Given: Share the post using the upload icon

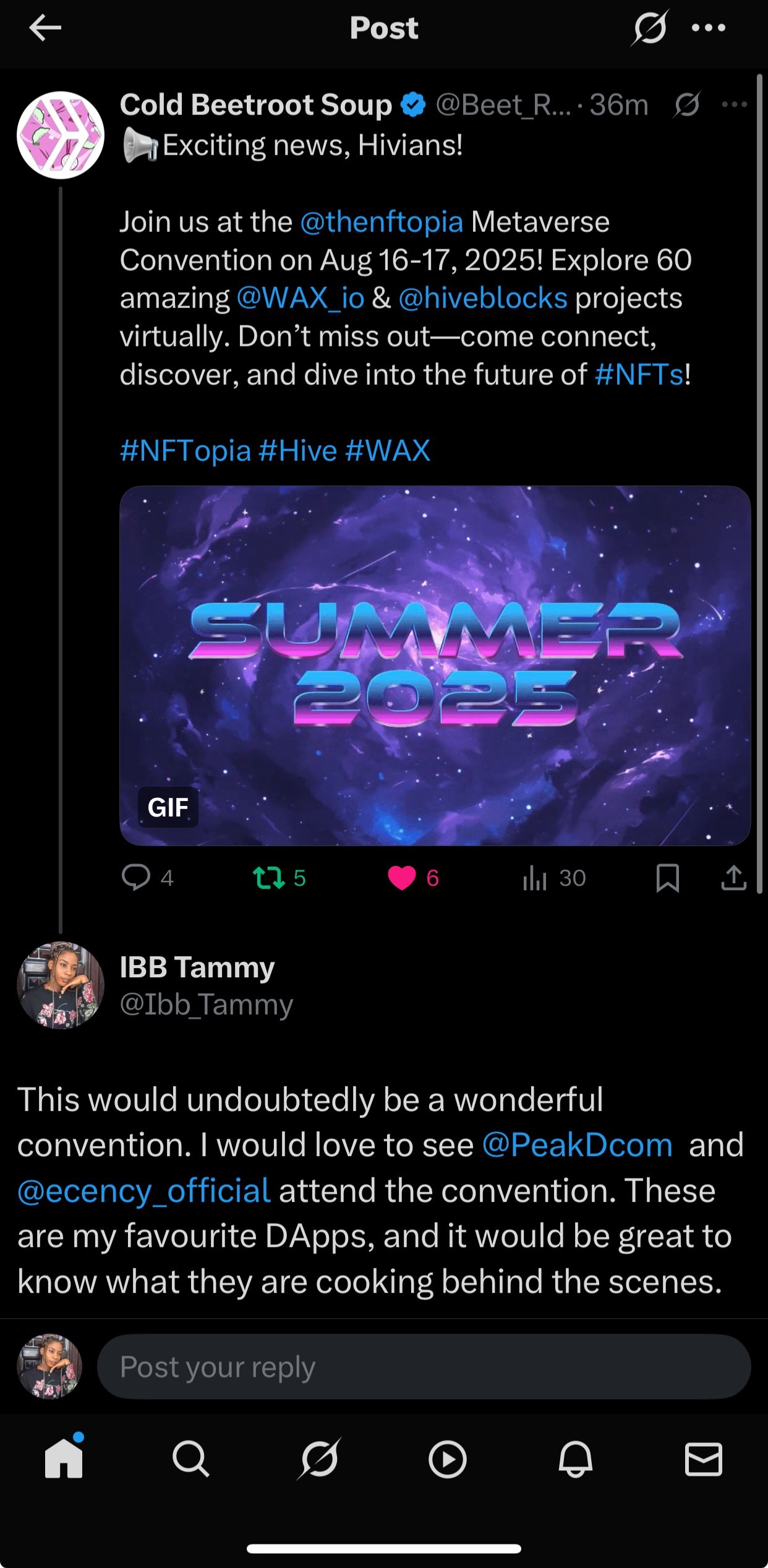Looking at the screenshot, I should (734, 878).
